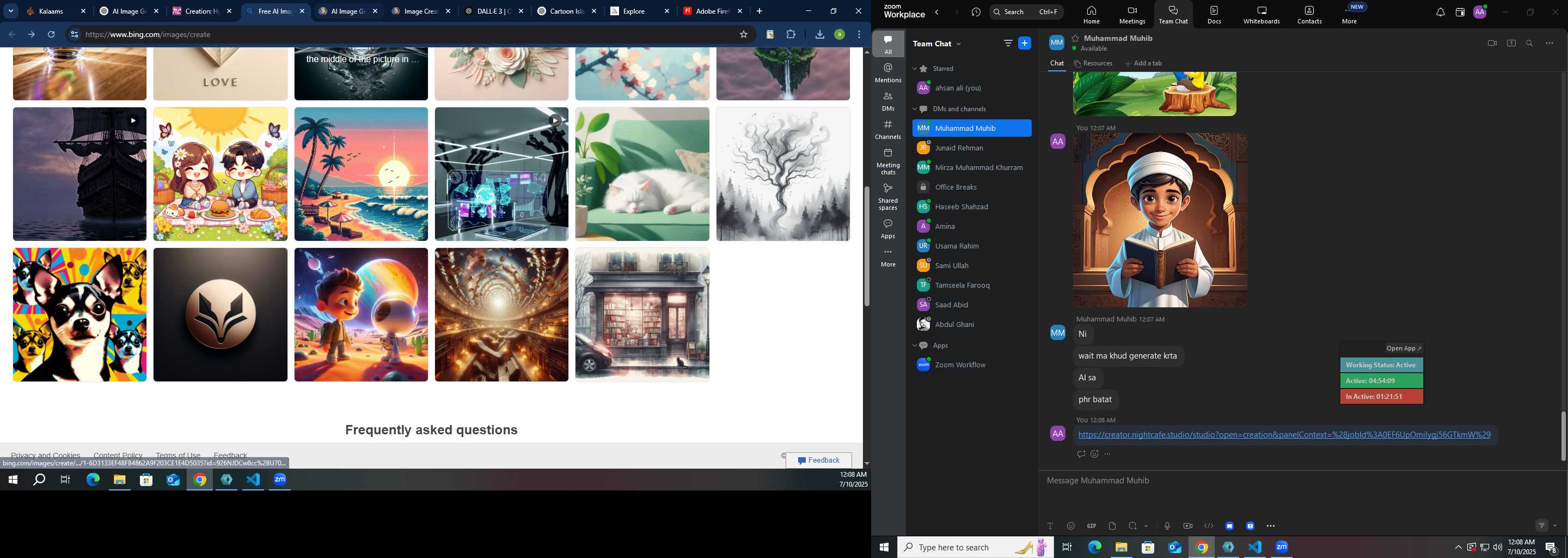Expand the screenshot options dropdown arrow
The image size is (1568, 558).
click(x=1146, y=526)
